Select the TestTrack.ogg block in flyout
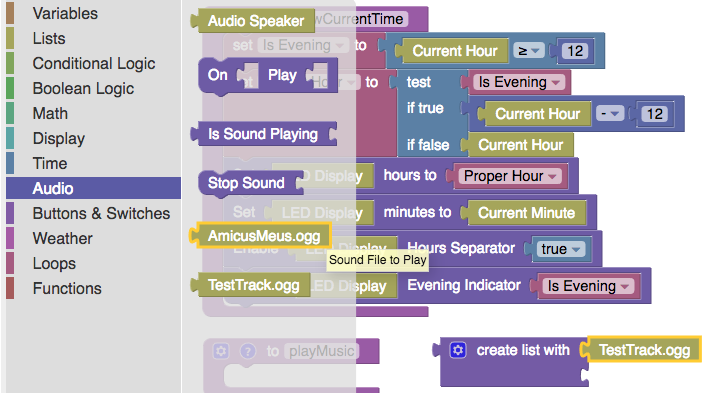 pyautogui.click(x=250, y=285)
